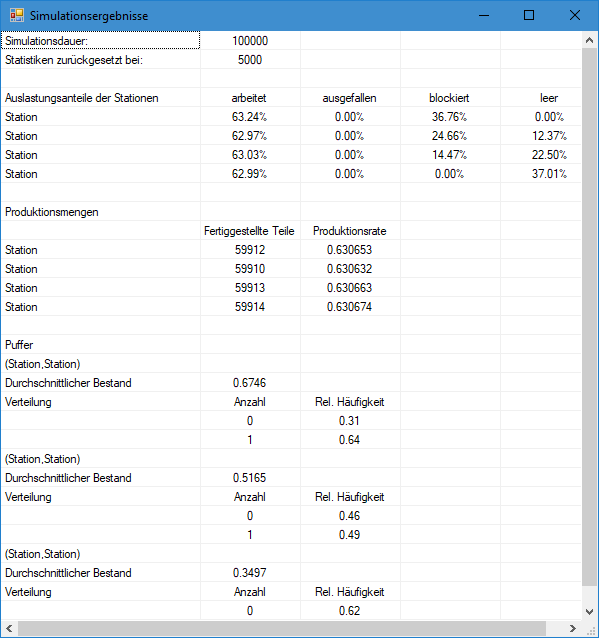Screen dimensions: 599x638
Task: Click the horizontal scrollbar right arrow
Action: (x=573, y=628)
